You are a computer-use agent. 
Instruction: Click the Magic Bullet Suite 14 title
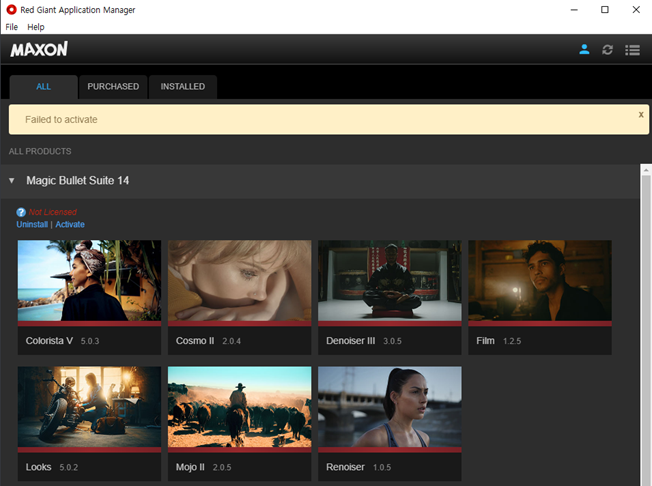[78, 180]
